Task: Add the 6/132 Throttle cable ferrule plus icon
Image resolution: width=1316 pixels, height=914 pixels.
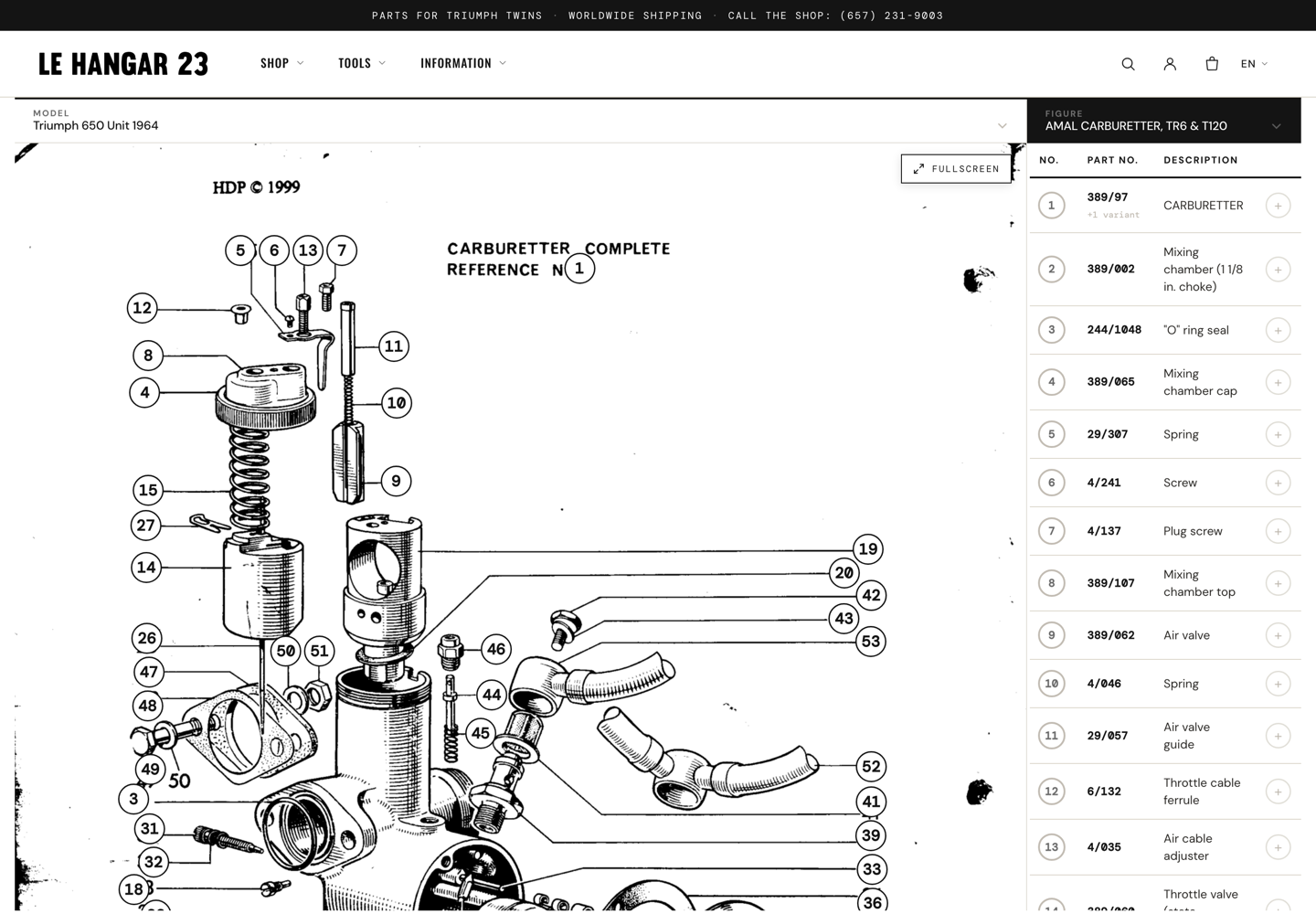Action: click(1278, 792)
